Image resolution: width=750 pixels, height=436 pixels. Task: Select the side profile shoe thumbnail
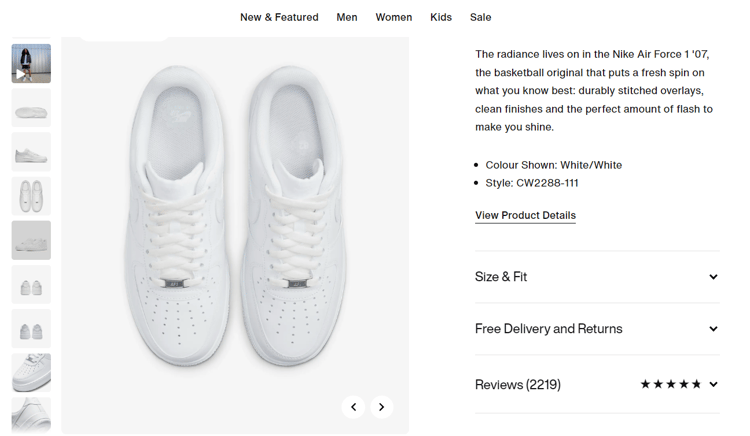pos(31,152)
